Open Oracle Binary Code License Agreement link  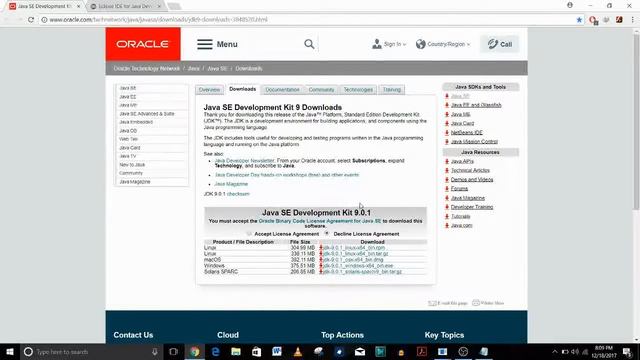[x=320, y=221]
